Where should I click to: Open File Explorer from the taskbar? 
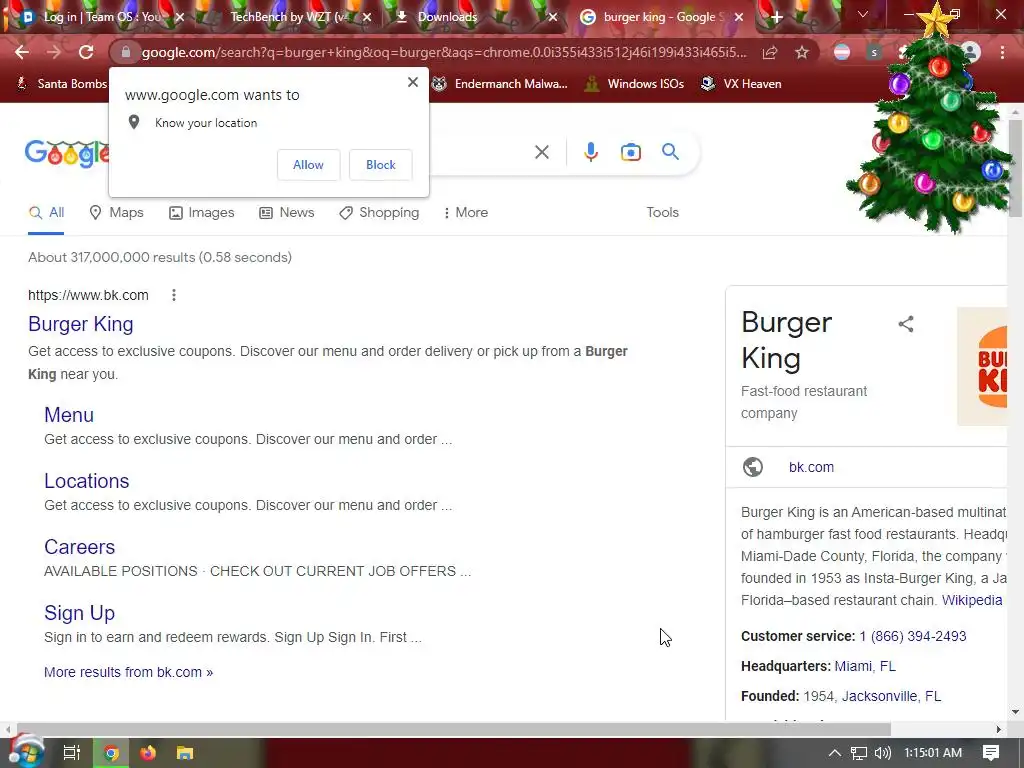click(x=185, y=753)
